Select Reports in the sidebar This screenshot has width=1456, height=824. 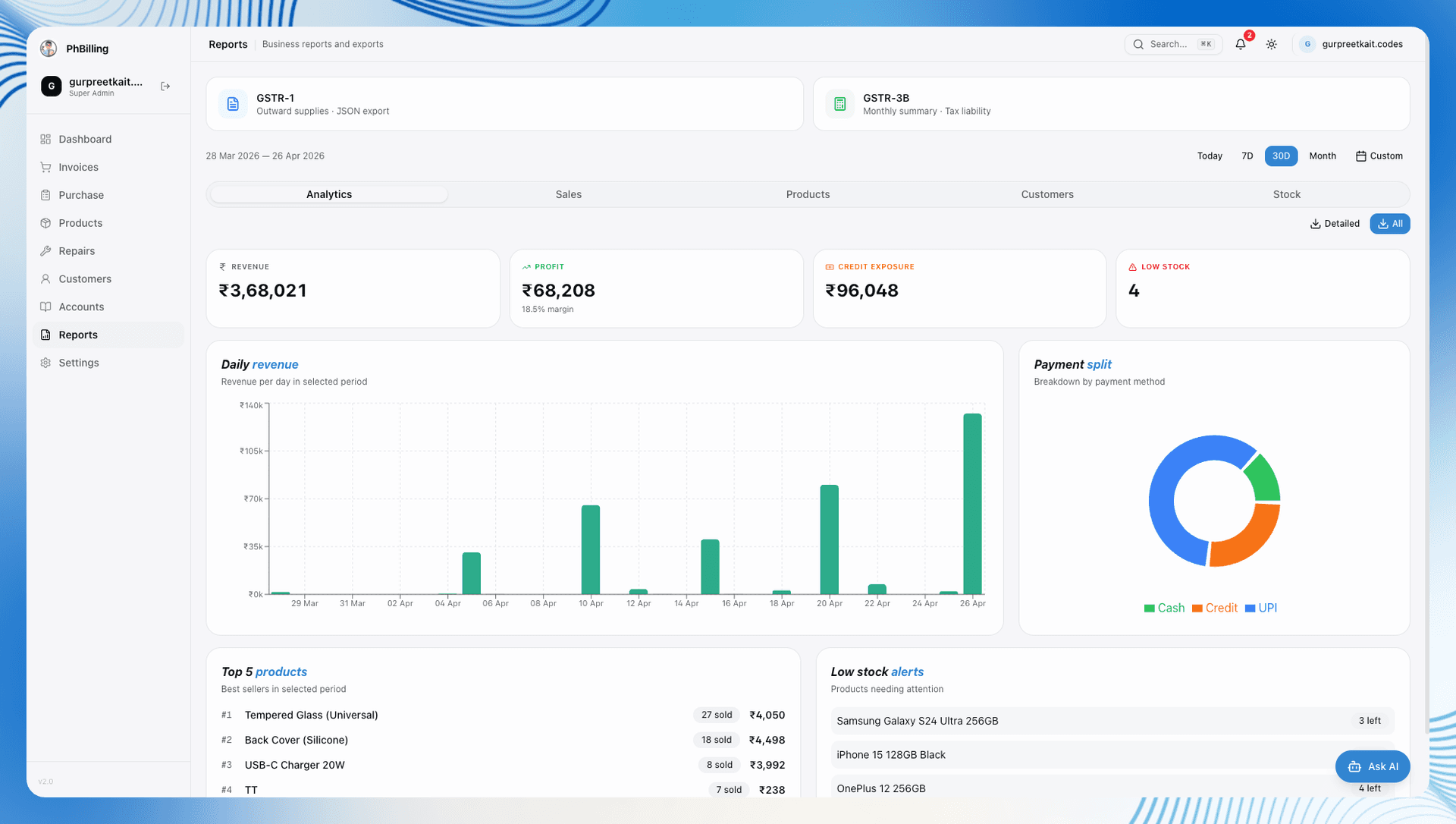pyautogui.click(x=108, y=335)
